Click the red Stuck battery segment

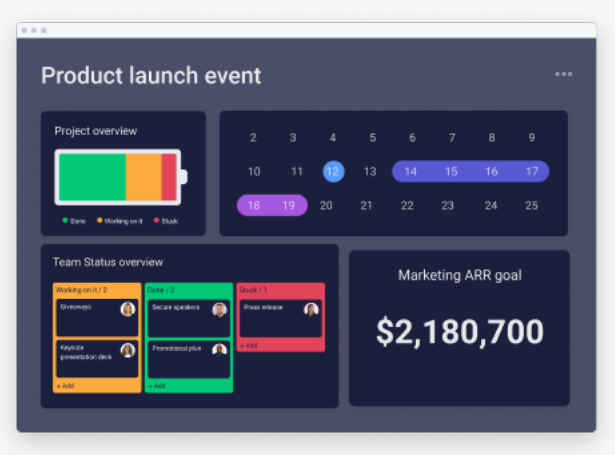(169, 177)
